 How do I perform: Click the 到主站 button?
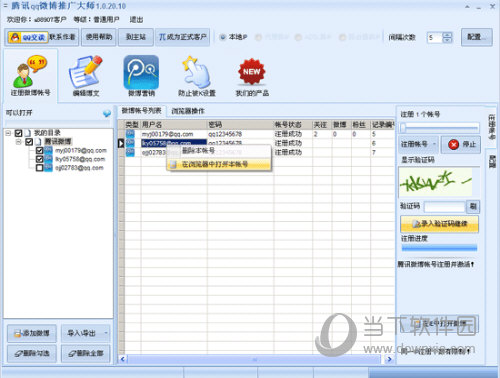point(136,37)
